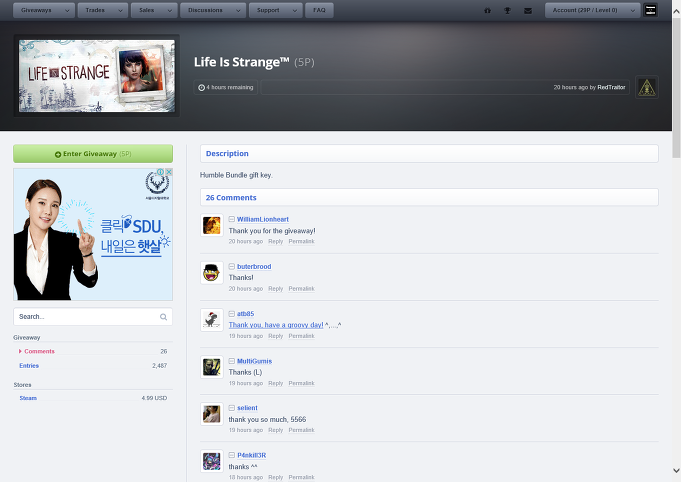
Task: Open MultiGumis's avatar
Action: pos(212,367)
